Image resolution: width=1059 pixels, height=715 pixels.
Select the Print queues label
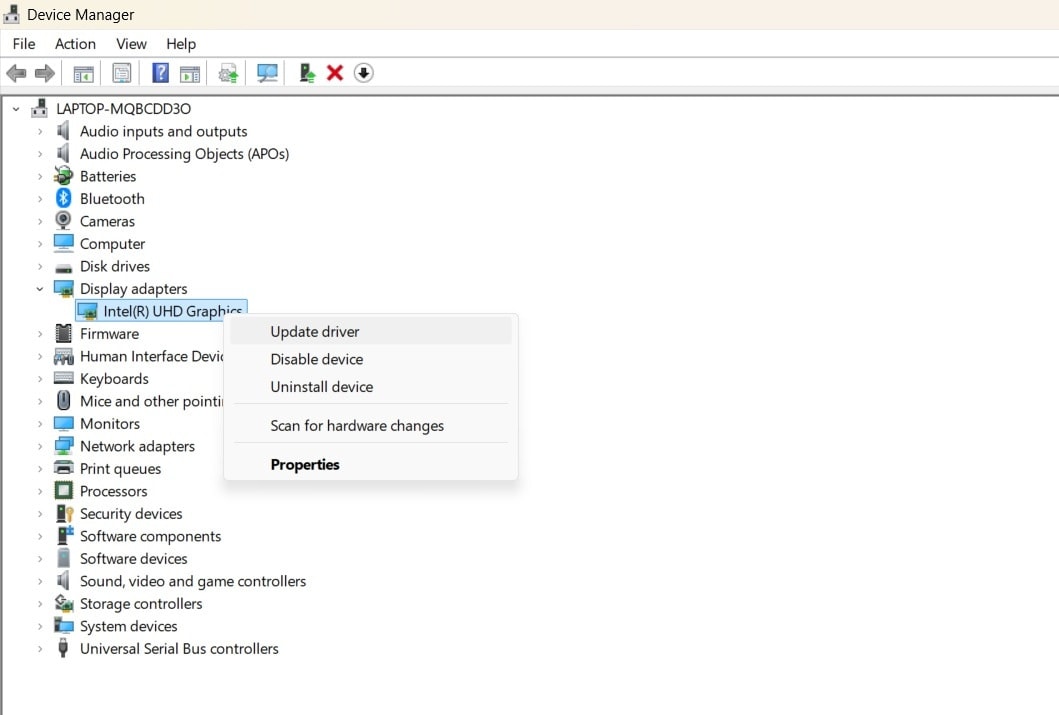pos(120,469)
